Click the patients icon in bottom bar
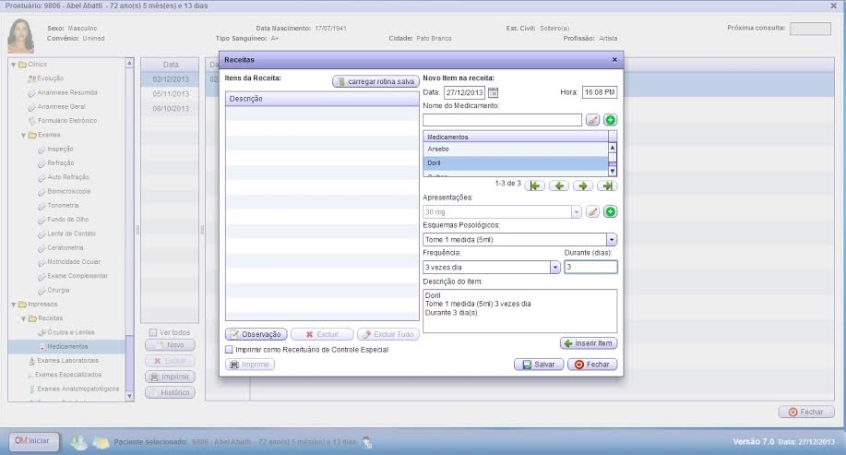846x455 pixels. coord(78,442)
